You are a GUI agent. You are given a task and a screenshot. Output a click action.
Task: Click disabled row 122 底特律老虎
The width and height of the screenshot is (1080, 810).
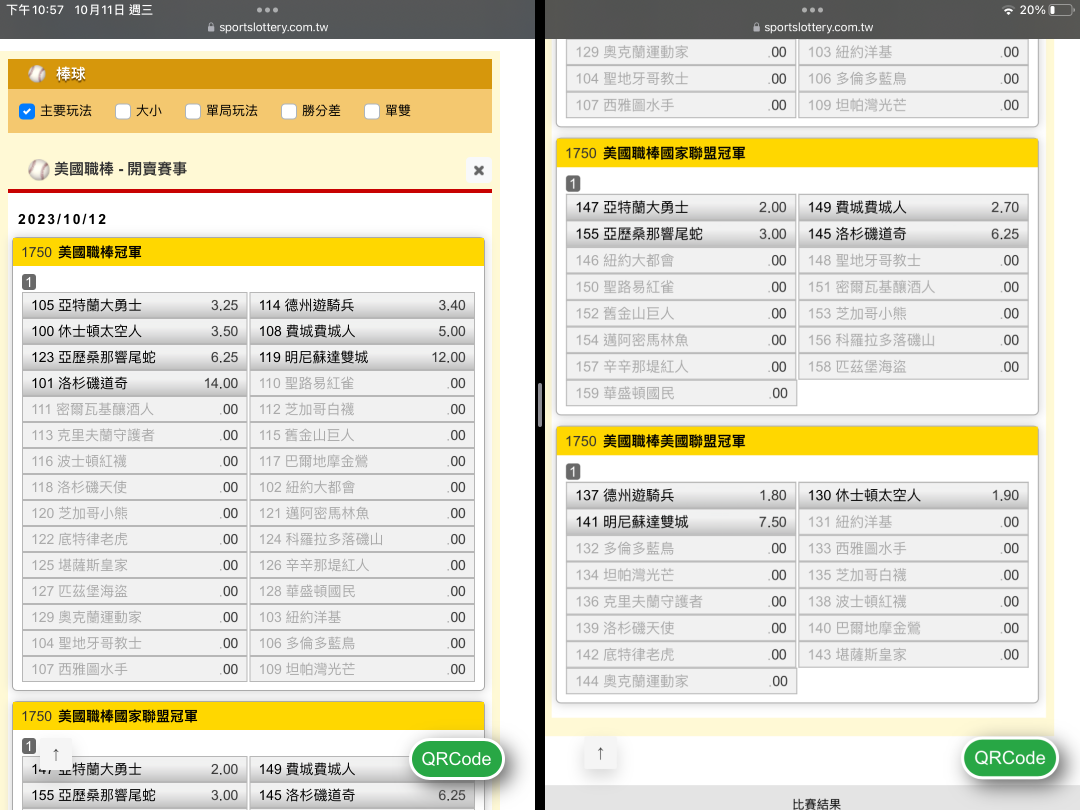pyautogui.click(x=134, y=539)
